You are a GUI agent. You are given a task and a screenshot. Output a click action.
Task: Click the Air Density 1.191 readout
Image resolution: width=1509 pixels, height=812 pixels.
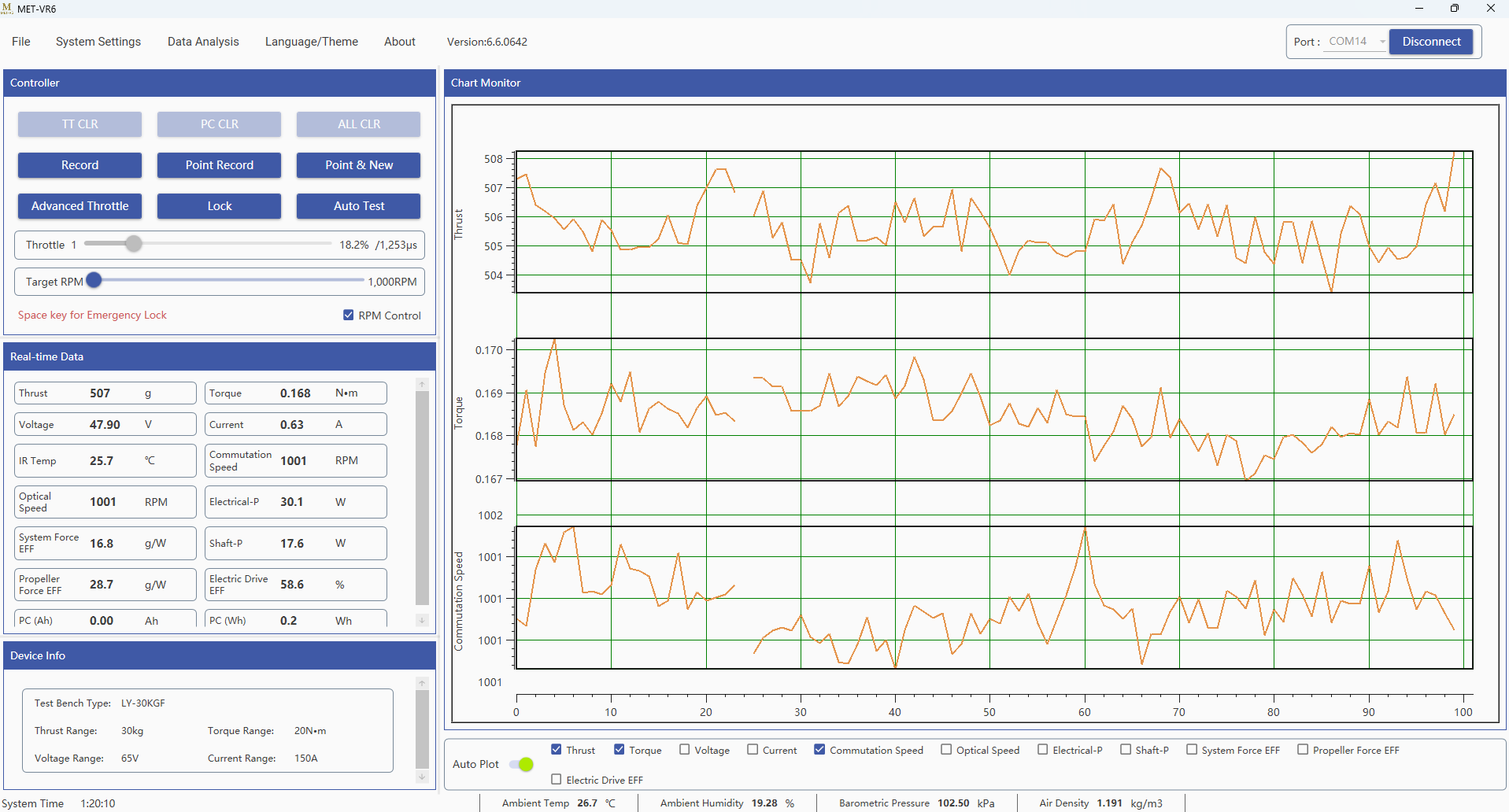point(1110,803)
